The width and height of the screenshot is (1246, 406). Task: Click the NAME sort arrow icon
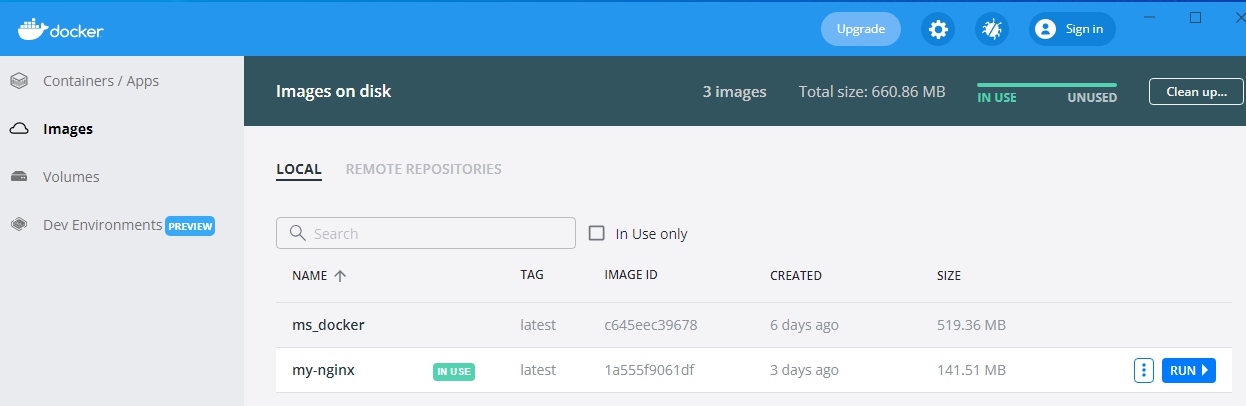click(x=340, y=276)
